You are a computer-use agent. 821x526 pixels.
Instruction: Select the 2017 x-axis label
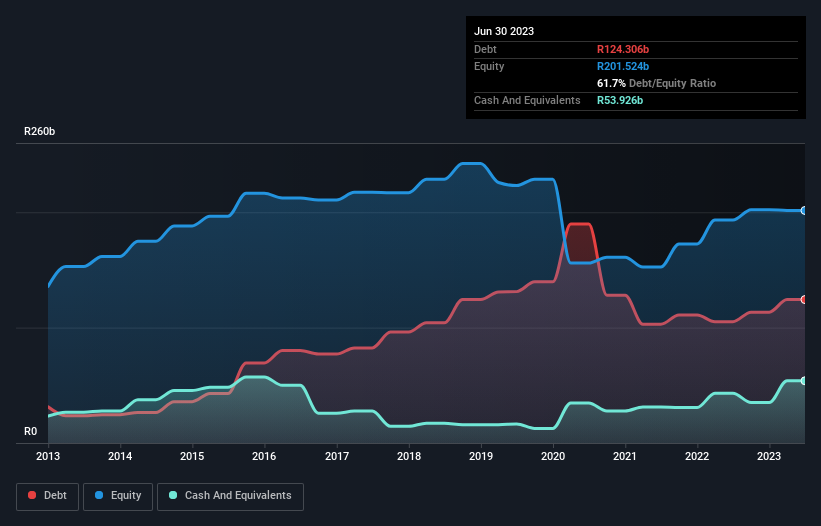tap(337, 456)
